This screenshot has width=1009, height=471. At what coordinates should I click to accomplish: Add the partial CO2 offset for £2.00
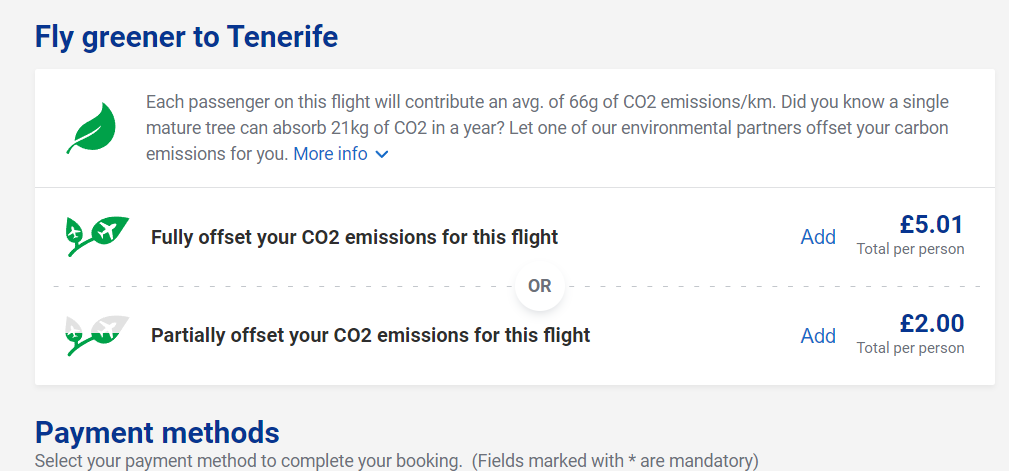tap(818, 336)
